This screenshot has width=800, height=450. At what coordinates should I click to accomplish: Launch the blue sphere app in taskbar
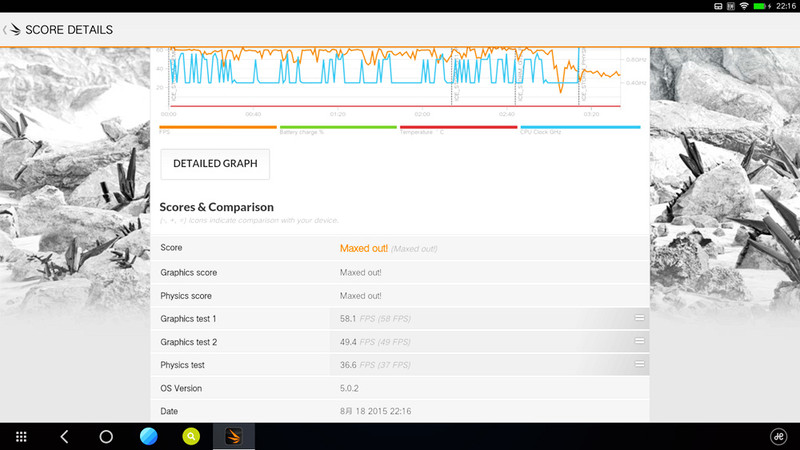148,437
